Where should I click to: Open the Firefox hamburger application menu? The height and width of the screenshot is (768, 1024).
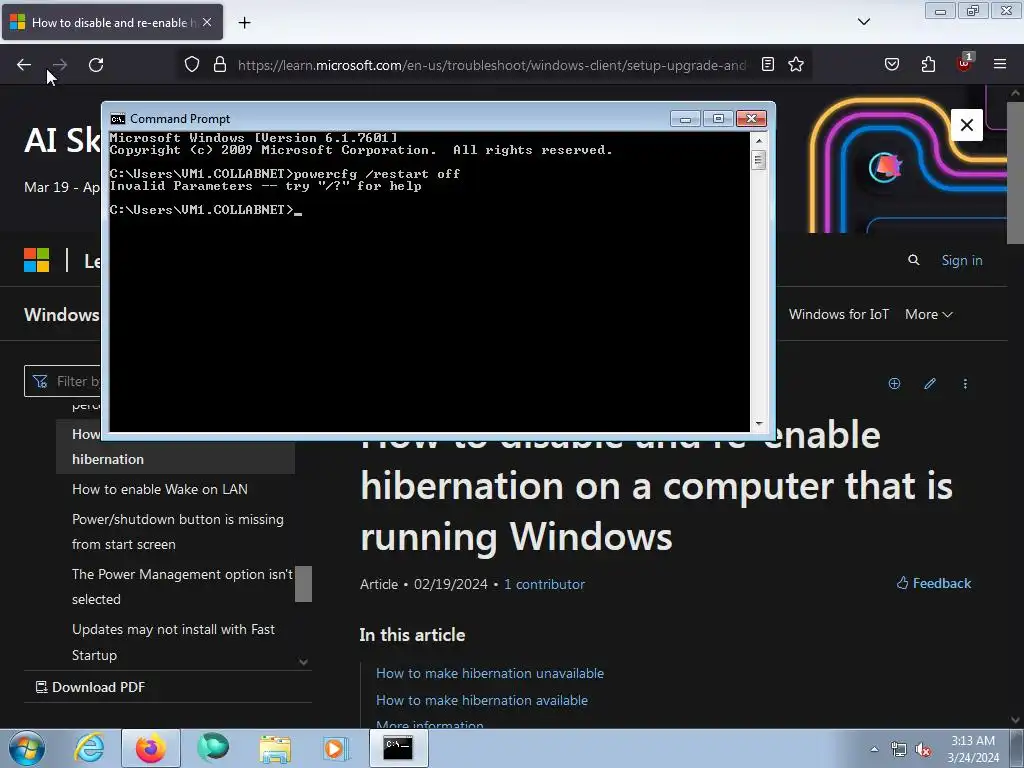coord(1000,65)
